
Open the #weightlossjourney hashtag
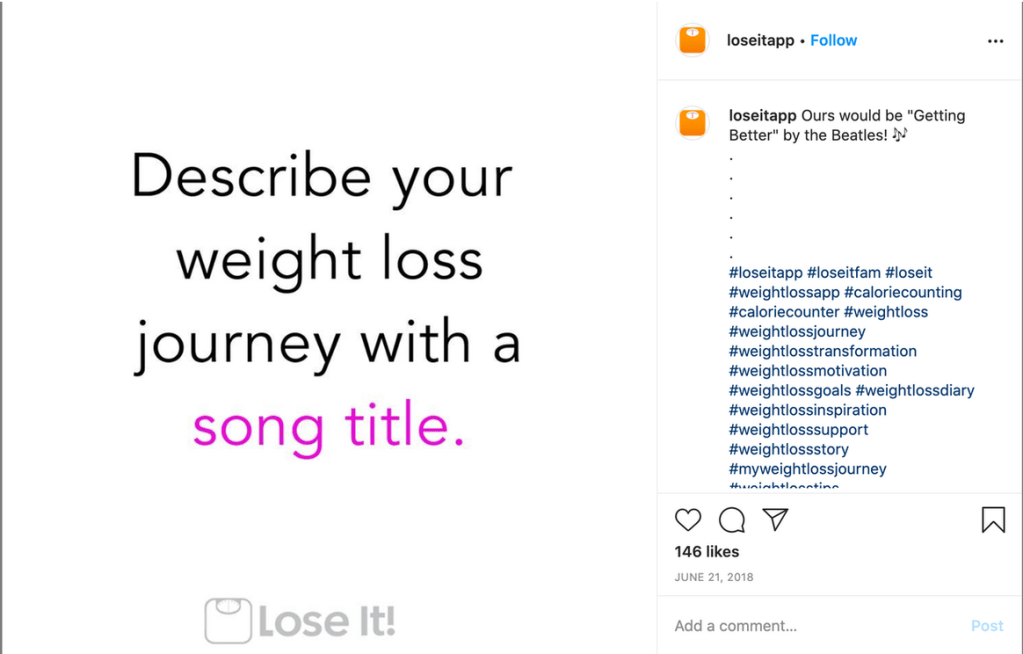tap(797, 332)
